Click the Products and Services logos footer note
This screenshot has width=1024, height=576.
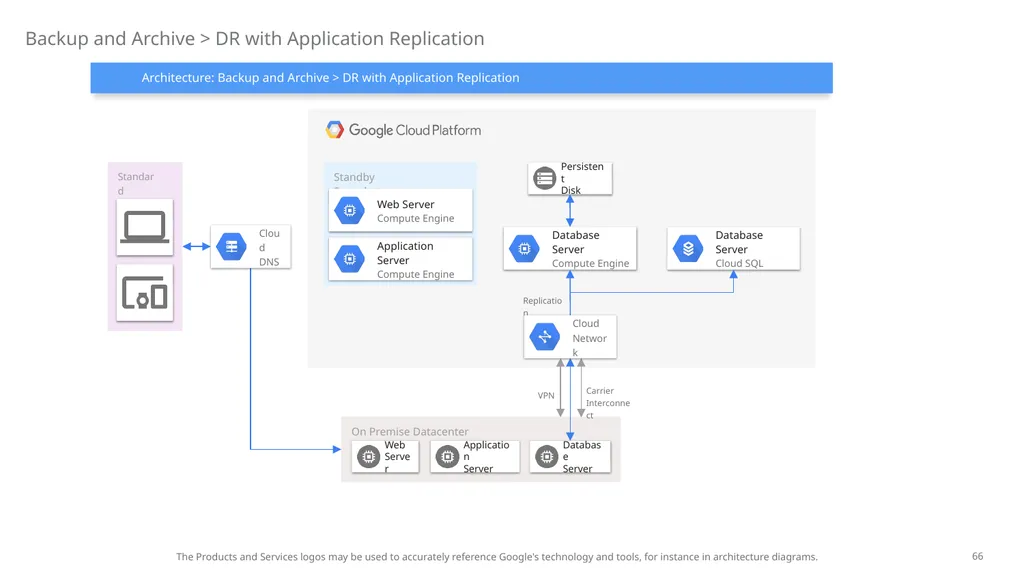tap(497, 557)
